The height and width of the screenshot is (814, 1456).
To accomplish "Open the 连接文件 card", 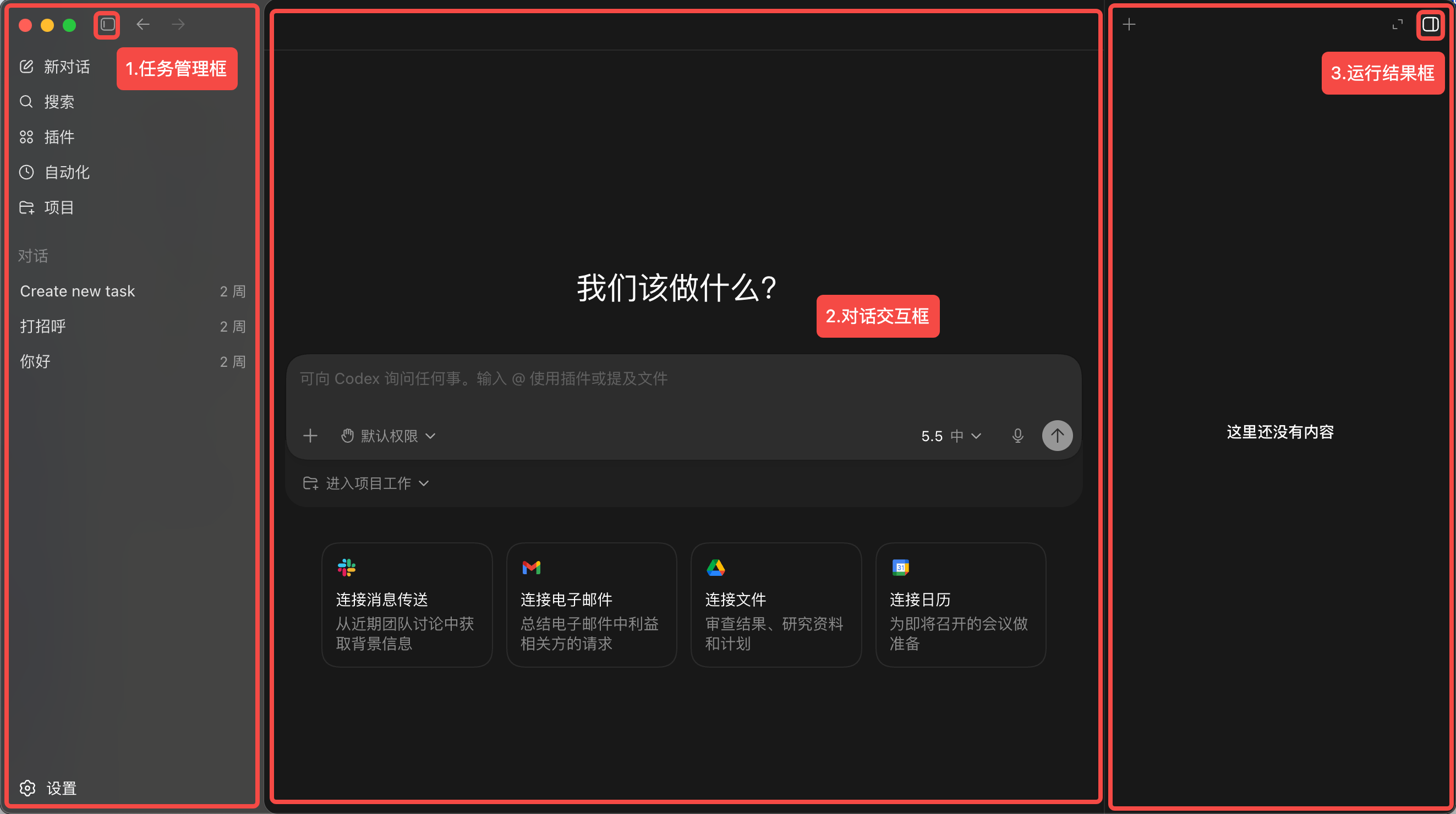I will [776, 605].
